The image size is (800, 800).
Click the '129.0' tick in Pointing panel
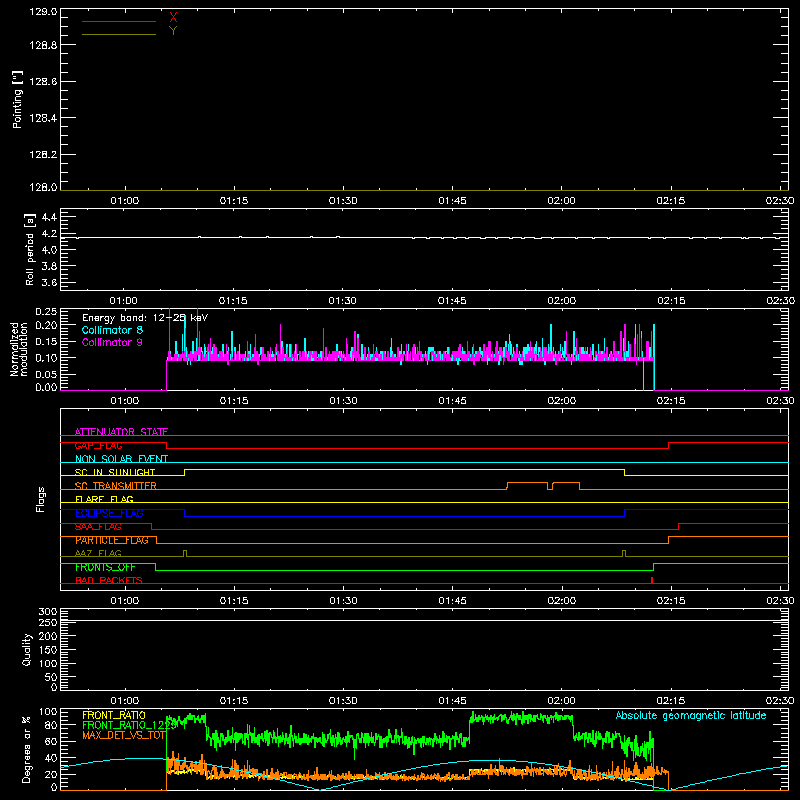(43, 12)
